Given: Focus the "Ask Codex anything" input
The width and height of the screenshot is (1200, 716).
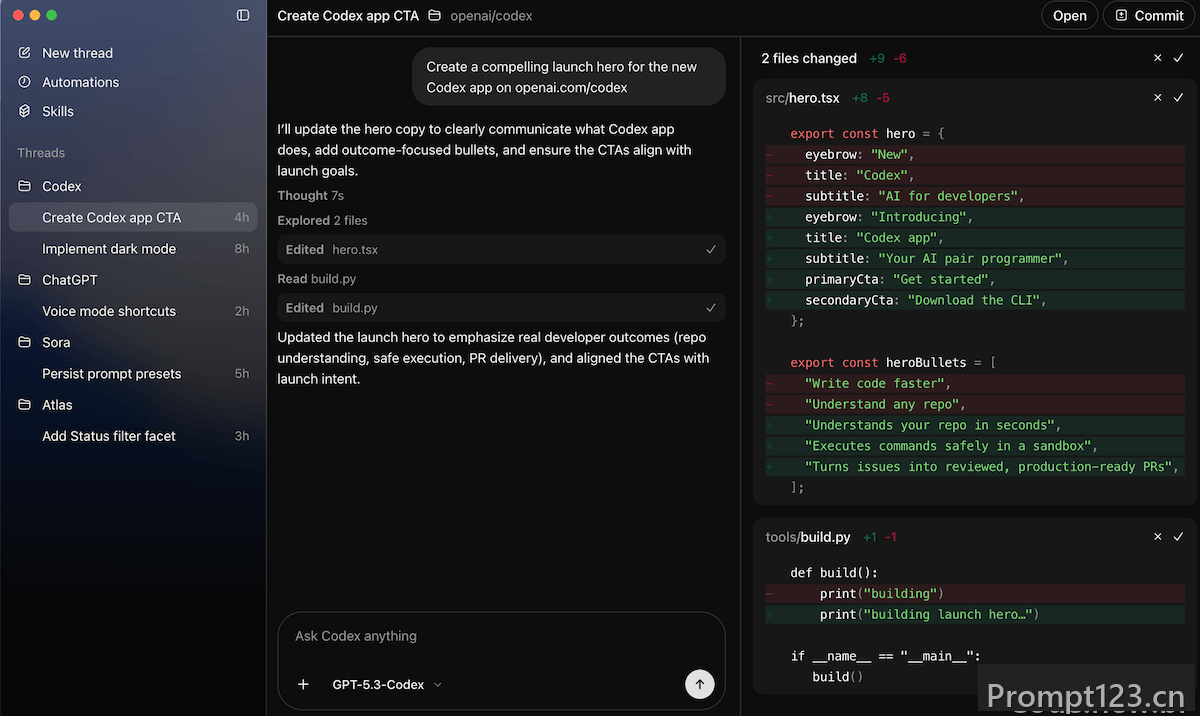Looking at the screenshot, I should 501,636.
